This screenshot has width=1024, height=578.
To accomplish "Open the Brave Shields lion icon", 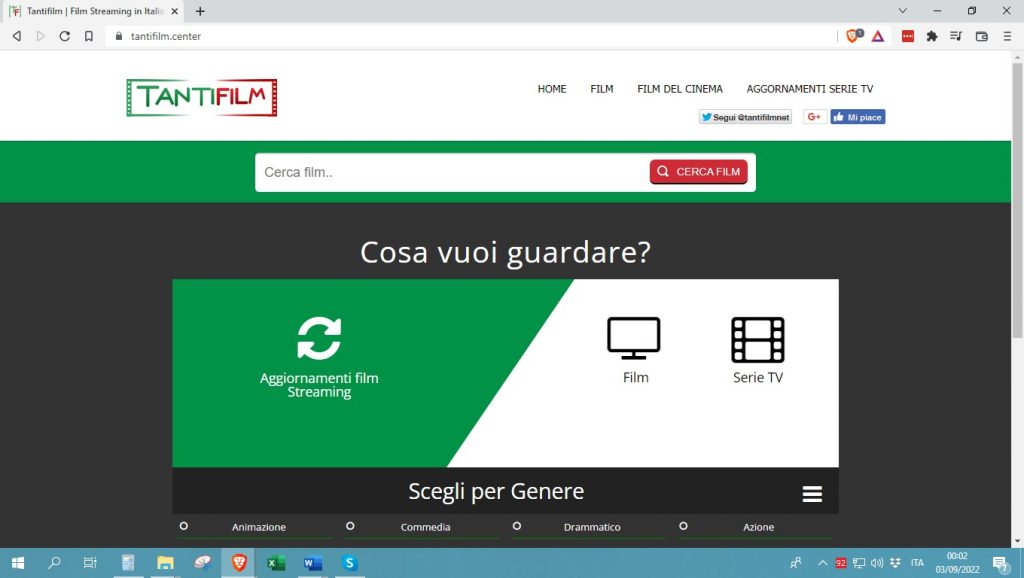I will pyautogui.click(x=853, y=36).
